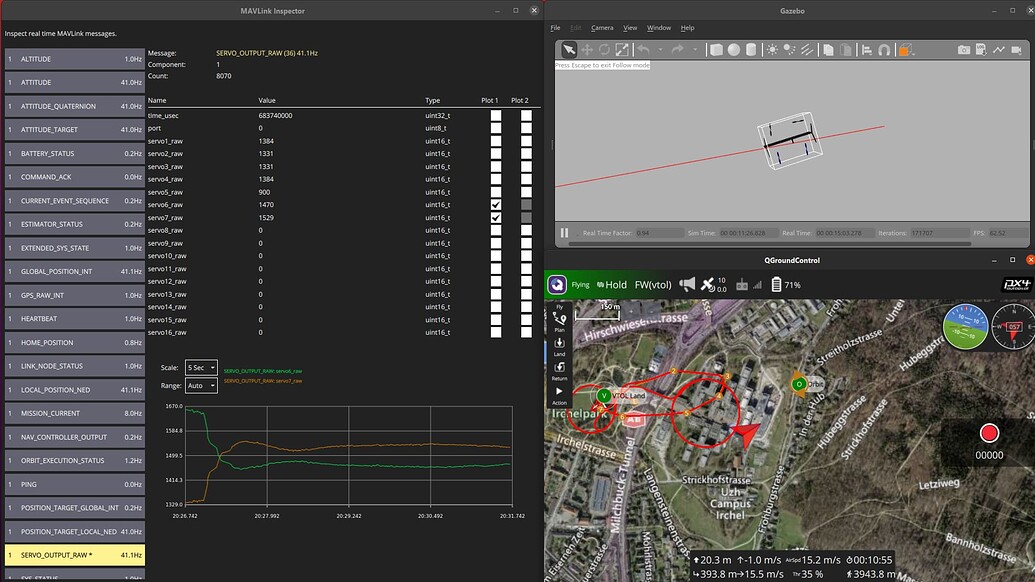
Task: Click the red record button in QGroundControl
Action: tap(989, 433)
